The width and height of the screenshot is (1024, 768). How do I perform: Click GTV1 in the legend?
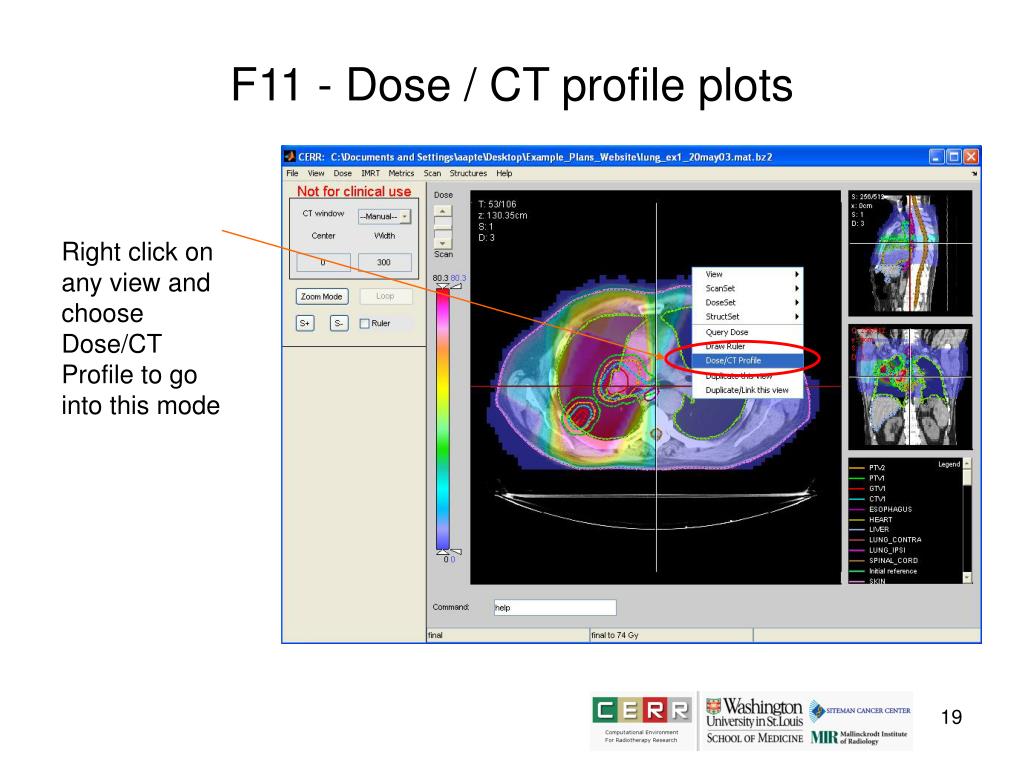point(876,489)
